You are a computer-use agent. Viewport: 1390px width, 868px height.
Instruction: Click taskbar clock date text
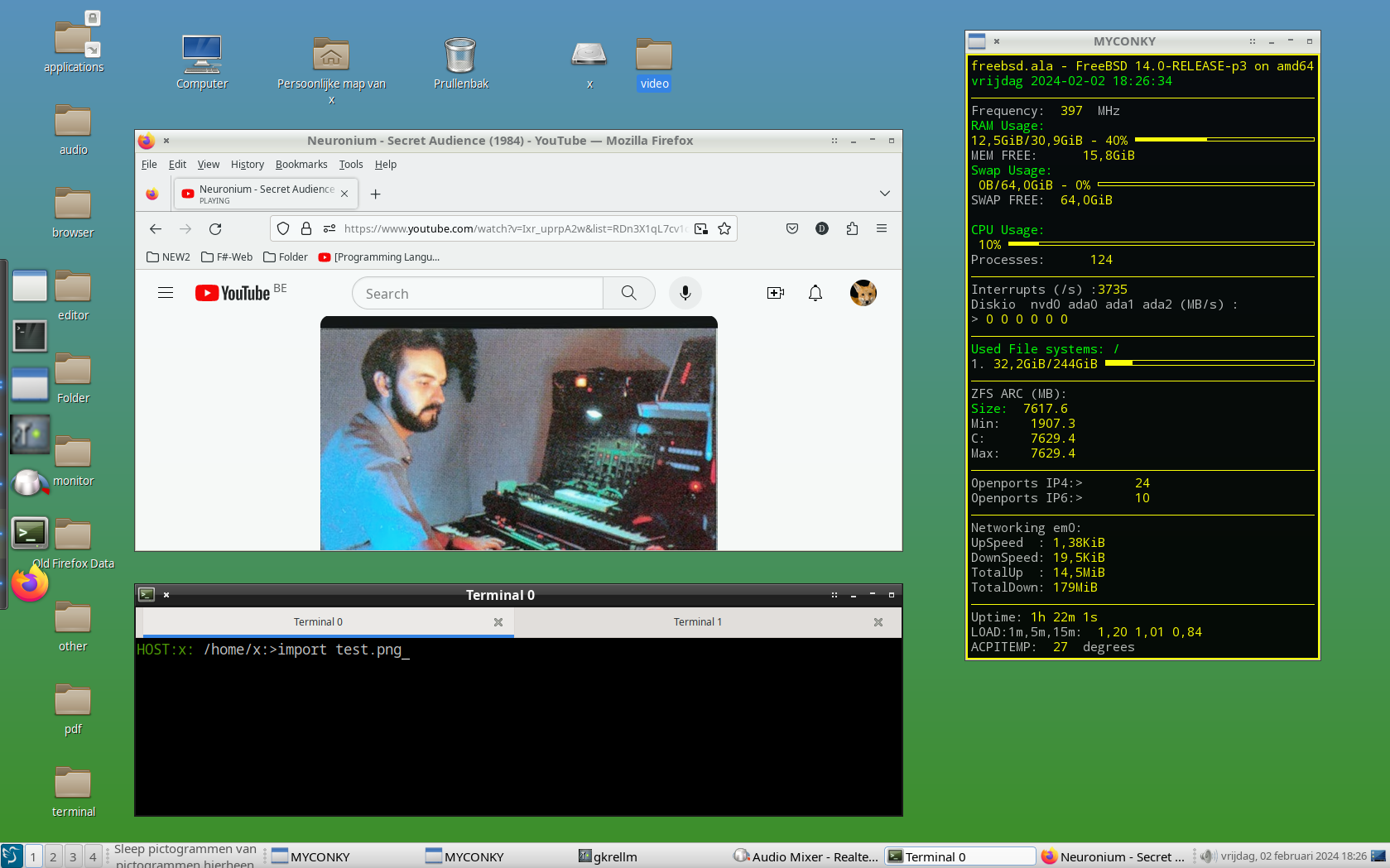click(1293, 856)
